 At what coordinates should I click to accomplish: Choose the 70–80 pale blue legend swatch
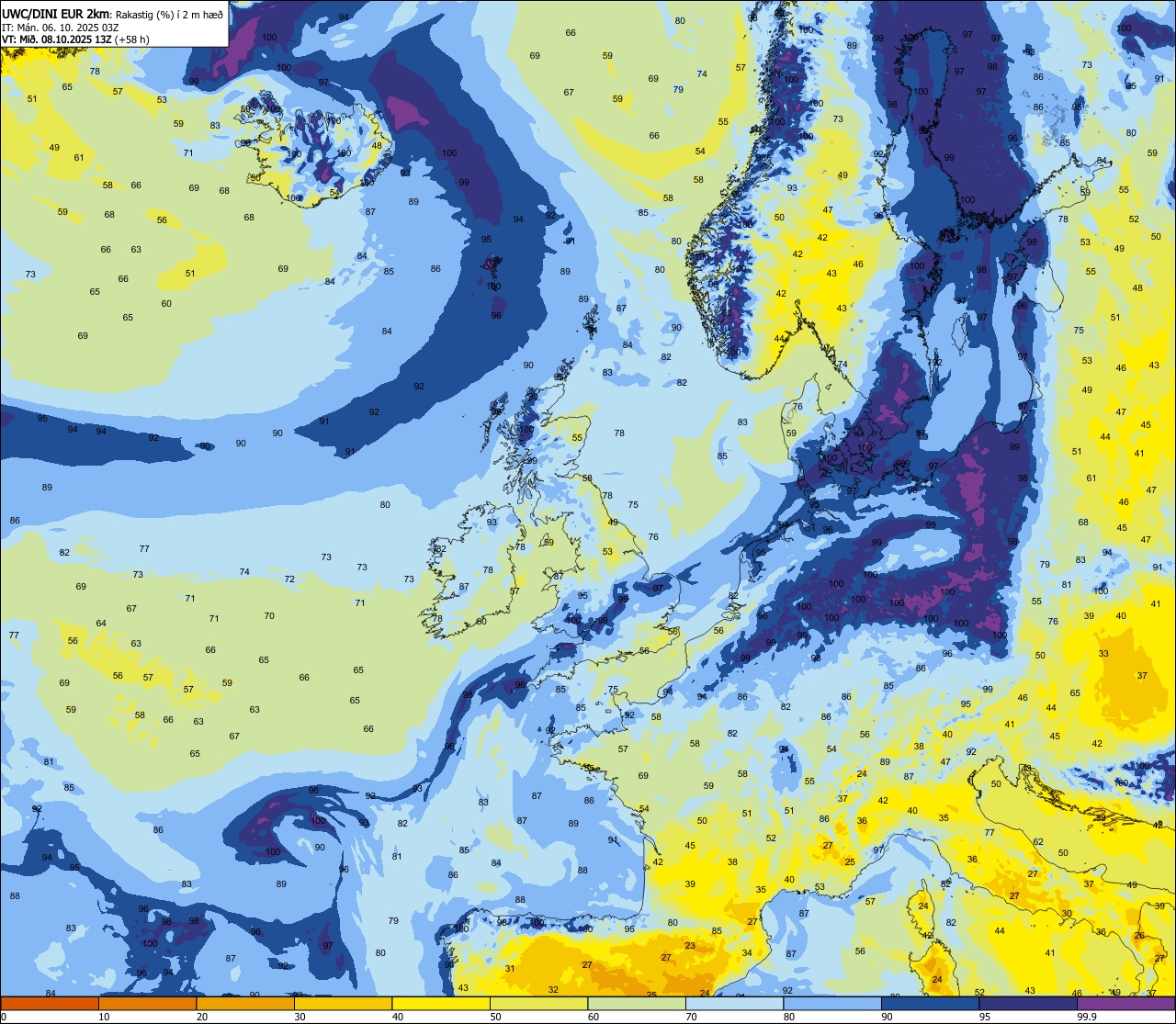click(734, 1003)
